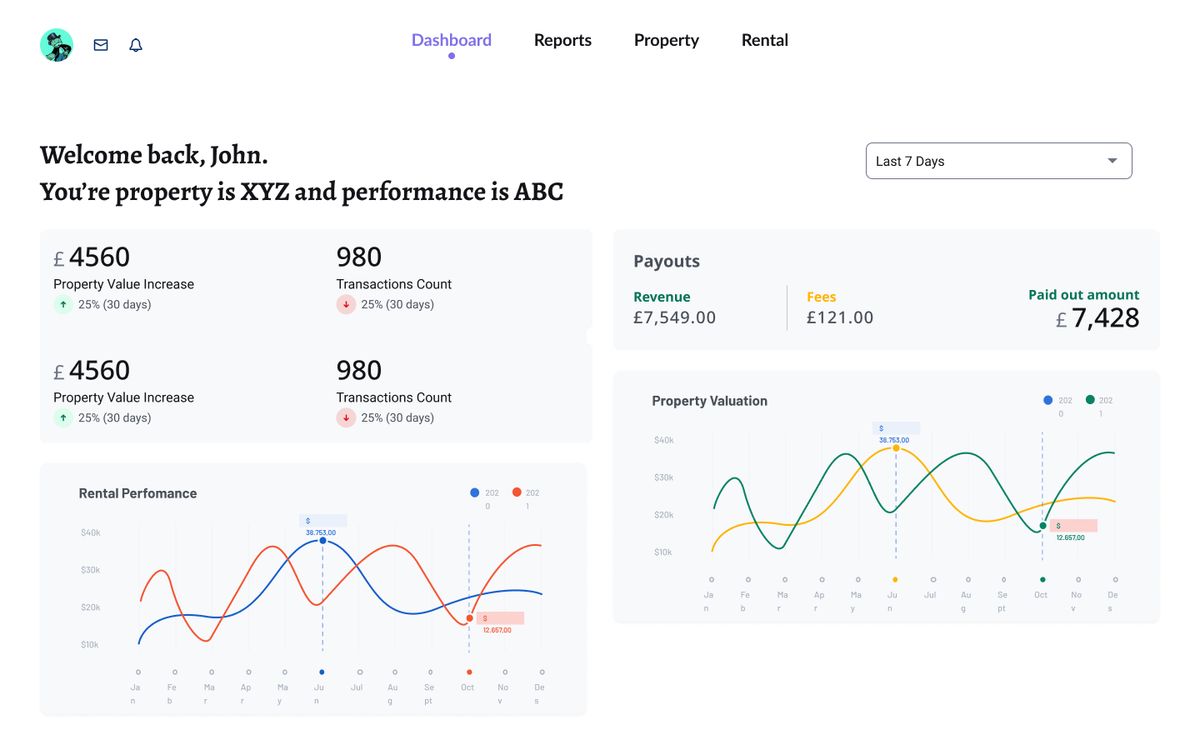Open the Reports tab

point(562,40)
